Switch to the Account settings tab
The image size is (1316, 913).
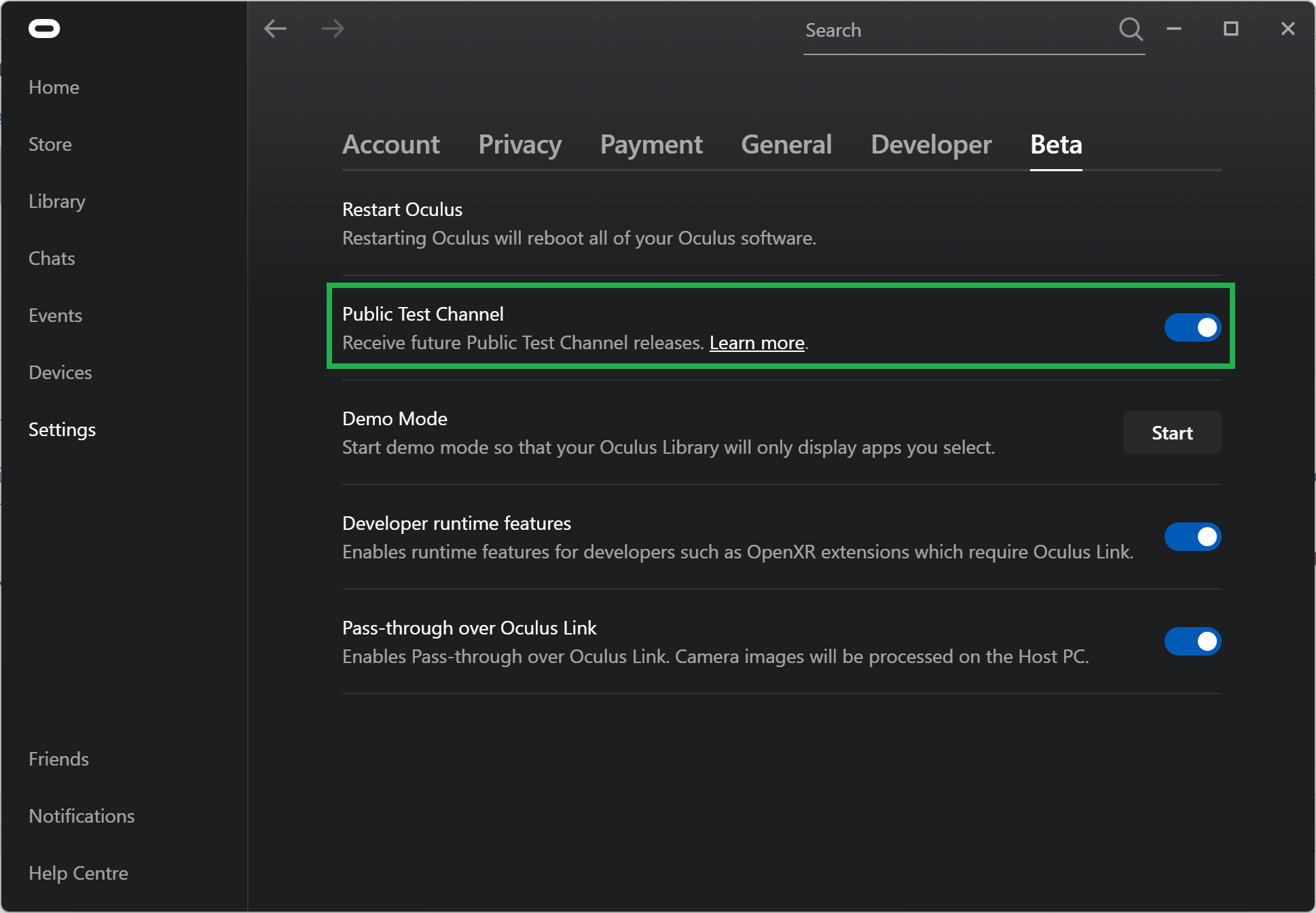(x=391, y=143)
